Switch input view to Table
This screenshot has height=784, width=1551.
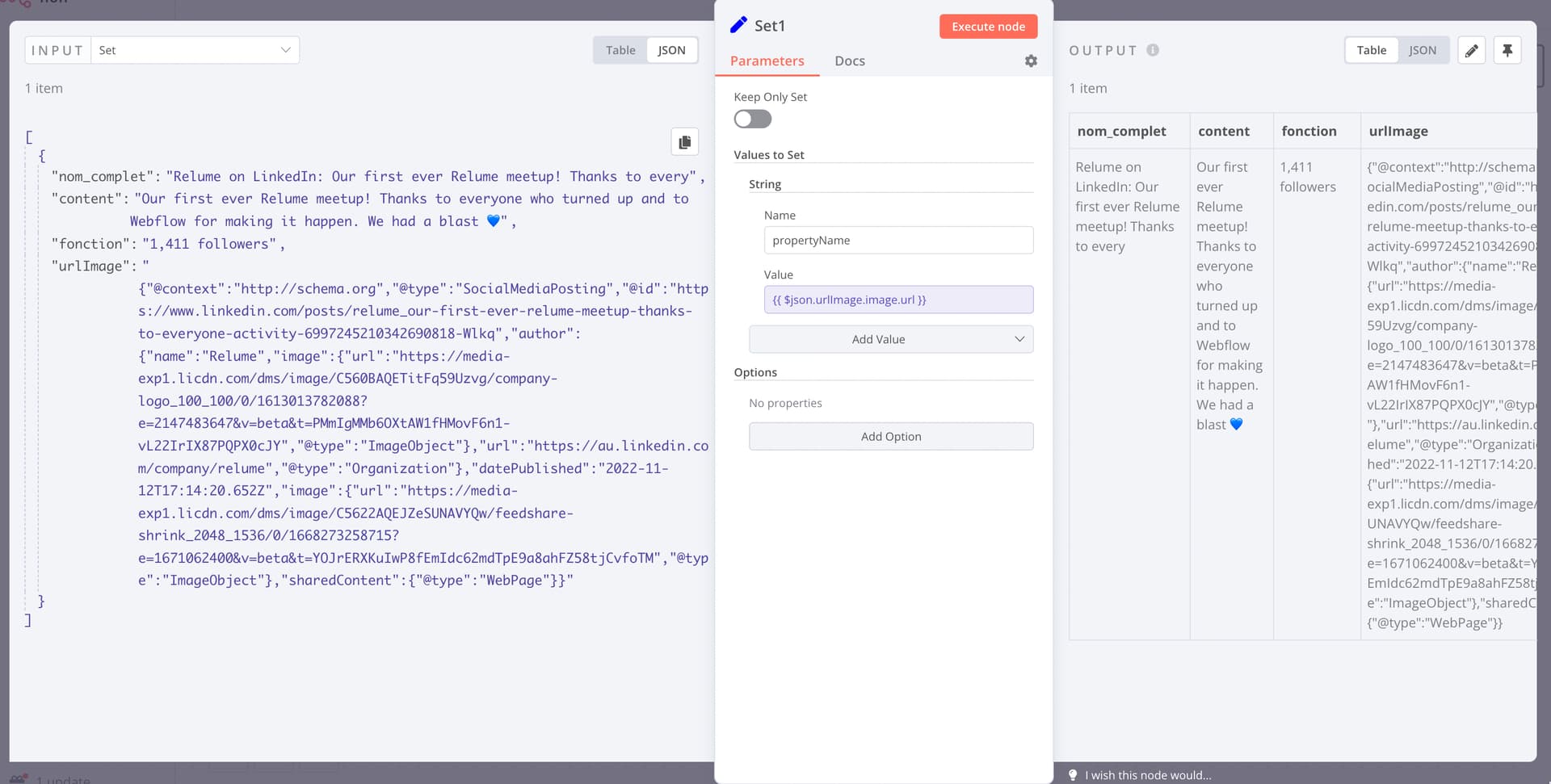(x=620, y=50)
